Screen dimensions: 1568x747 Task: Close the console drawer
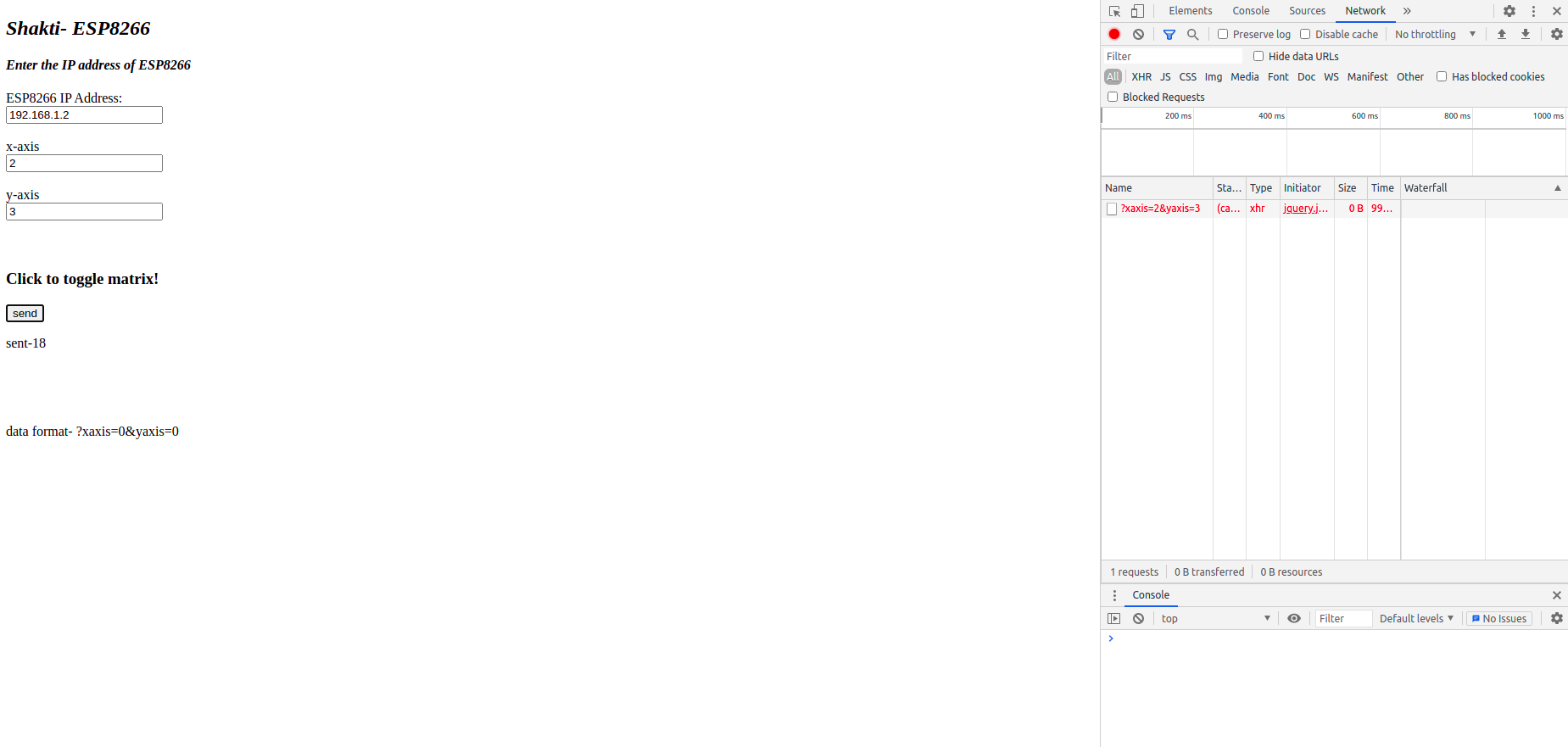click(x=1557, y=595)
